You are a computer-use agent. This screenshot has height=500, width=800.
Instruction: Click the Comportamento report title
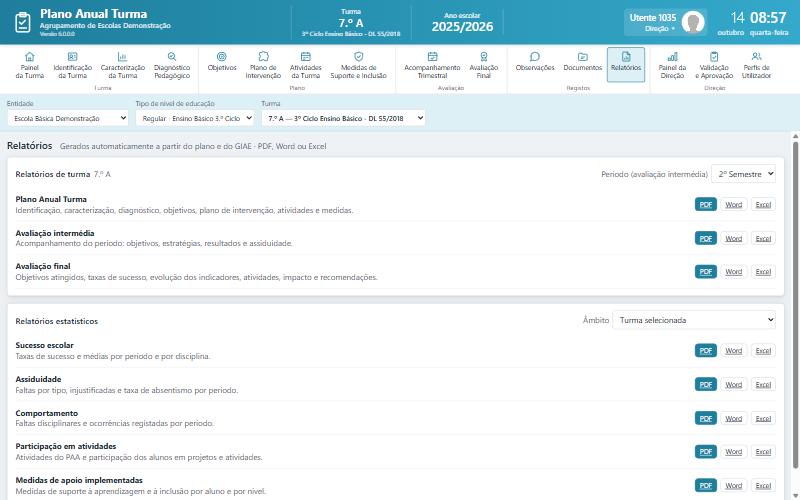click(x=46, y=413)
